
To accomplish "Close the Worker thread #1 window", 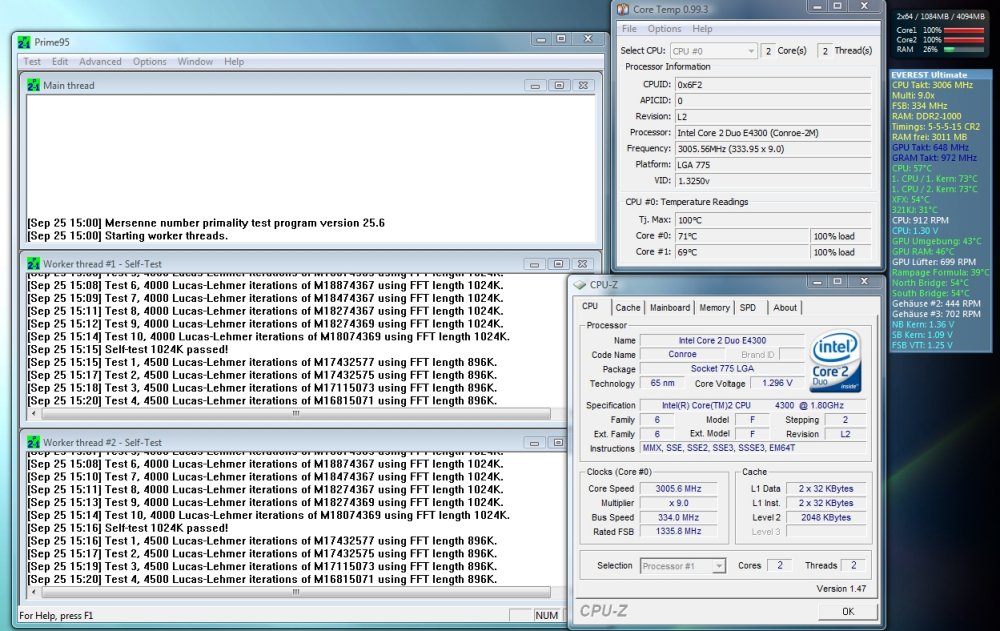I will pyautogui.click(x=582, y=264).
